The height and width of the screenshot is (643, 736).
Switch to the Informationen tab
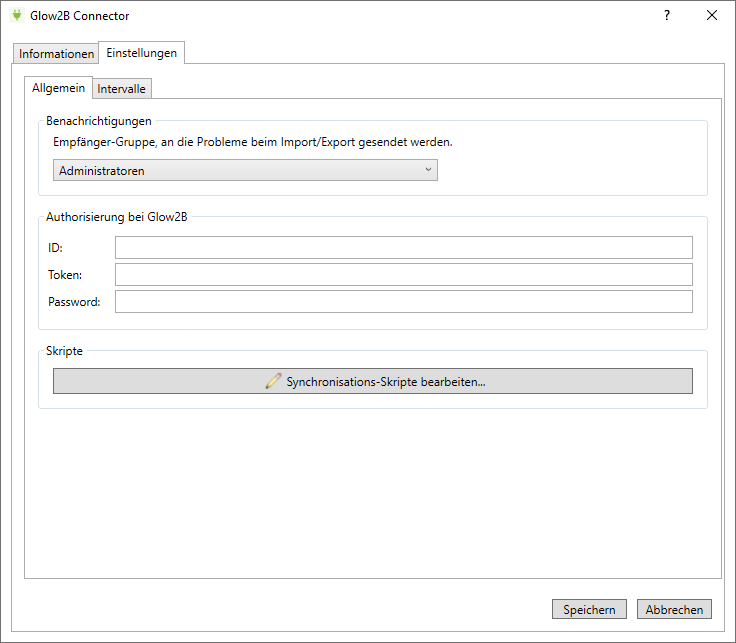56,54
